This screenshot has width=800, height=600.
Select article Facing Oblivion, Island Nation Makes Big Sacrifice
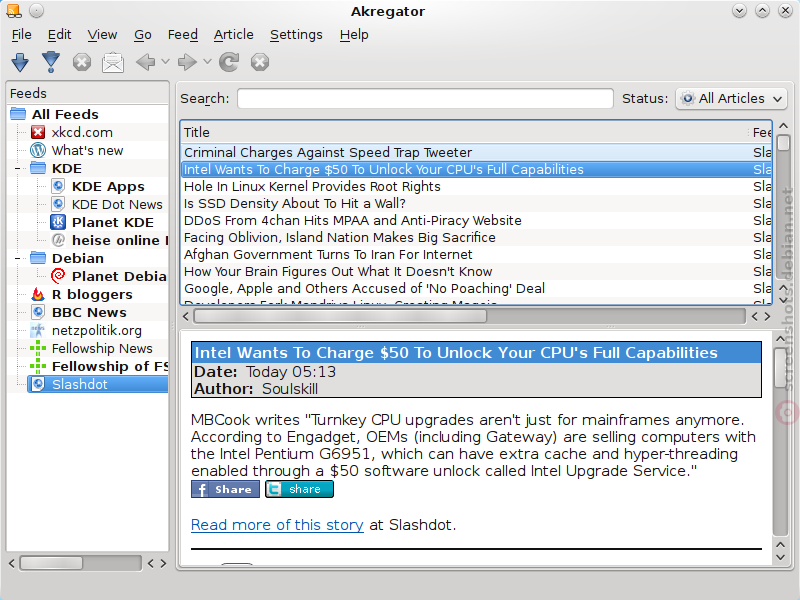[x=477, y=238]
